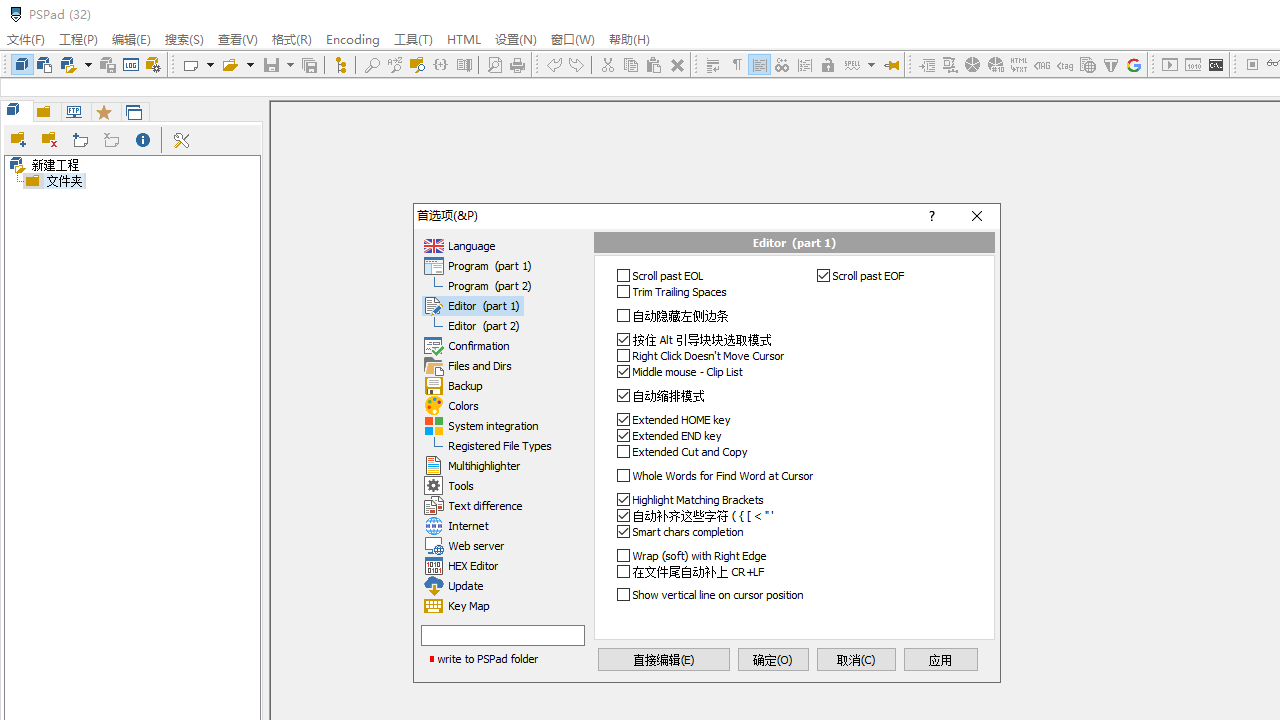Click the printer icon in the toolbar
The image size is (1280, 720).
[x=517, y=64]
